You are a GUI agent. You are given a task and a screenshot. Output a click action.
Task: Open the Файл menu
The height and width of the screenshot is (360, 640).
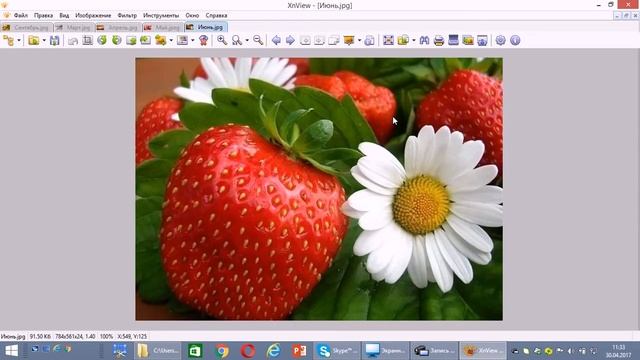tap(21, 16)
